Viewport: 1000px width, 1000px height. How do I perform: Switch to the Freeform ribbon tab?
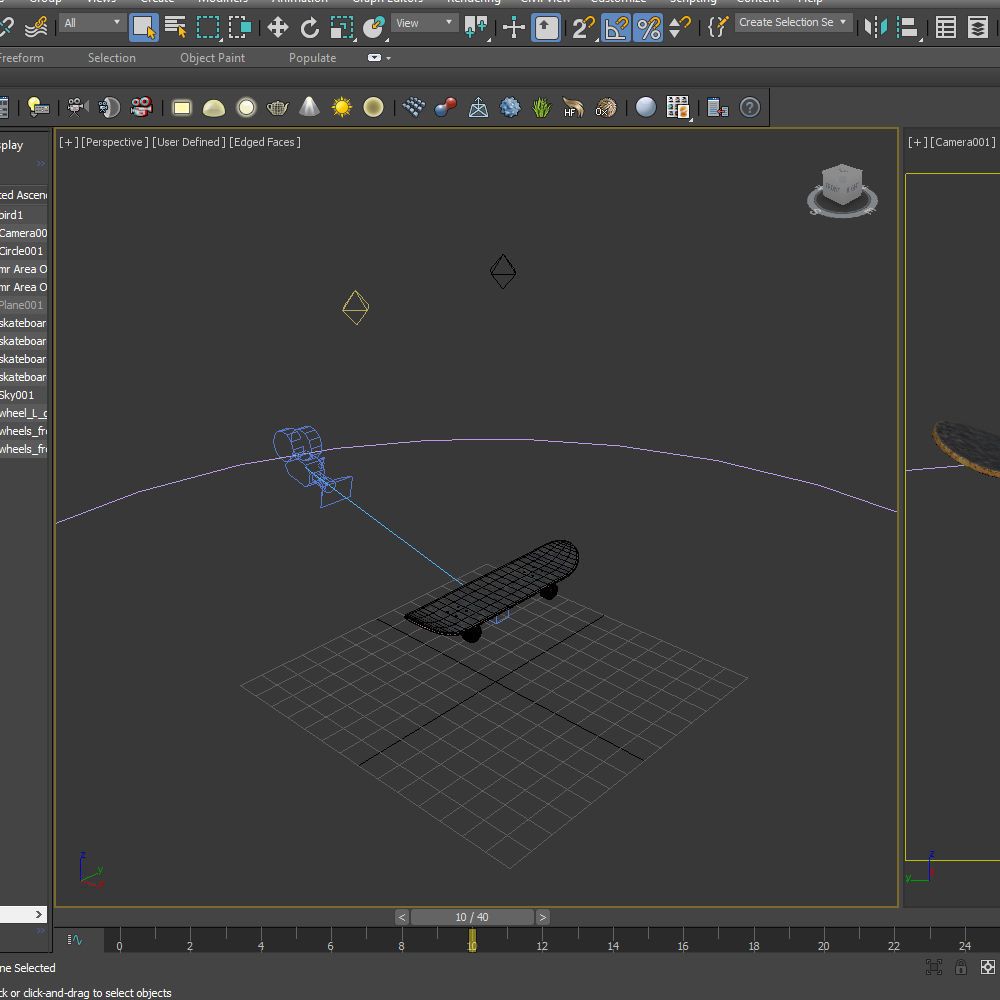[x=21, y=58]
